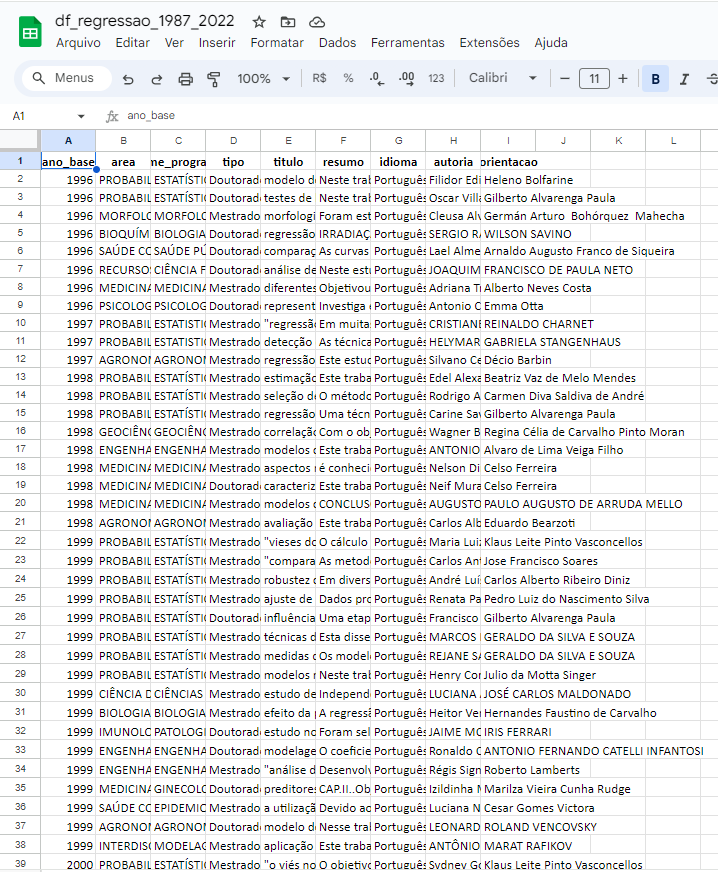This screenshot has width=718, height=872.
Task: Select the header cell 'autoria'
Action: (x=453, y=162)
